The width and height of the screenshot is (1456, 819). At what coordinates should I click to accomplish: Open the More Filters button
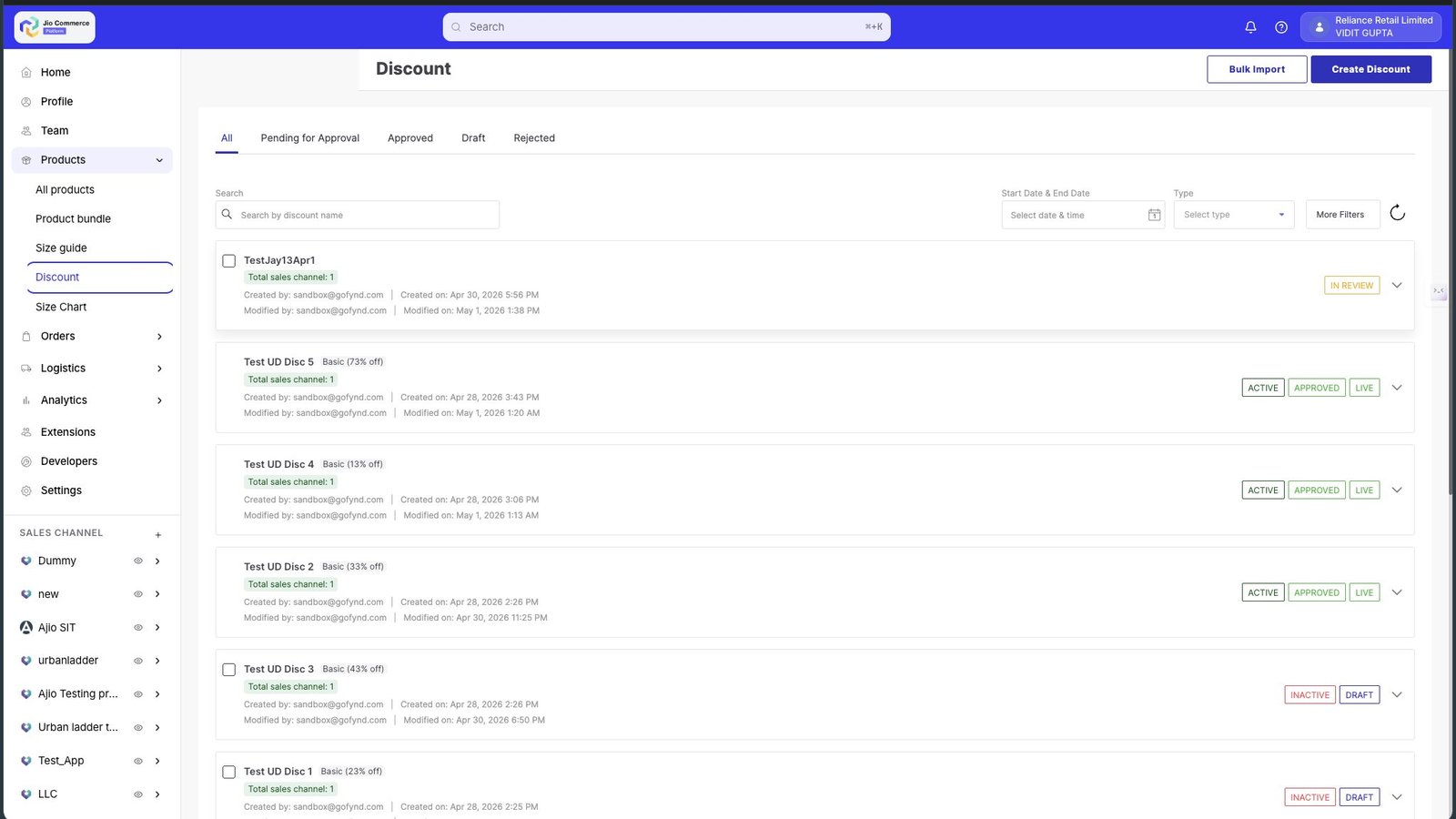click(x=1342, y=215)
